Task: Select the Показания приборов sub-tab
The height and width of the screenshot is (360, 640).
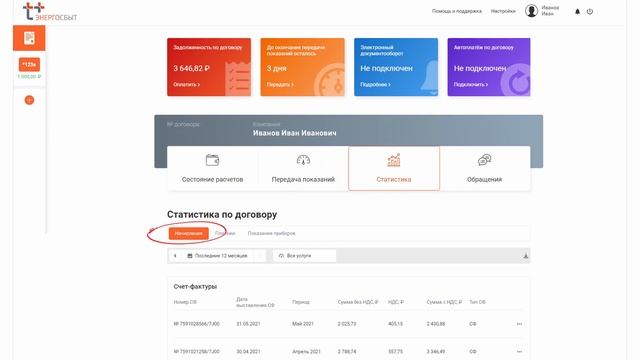Action: click(x=271, y=233)
